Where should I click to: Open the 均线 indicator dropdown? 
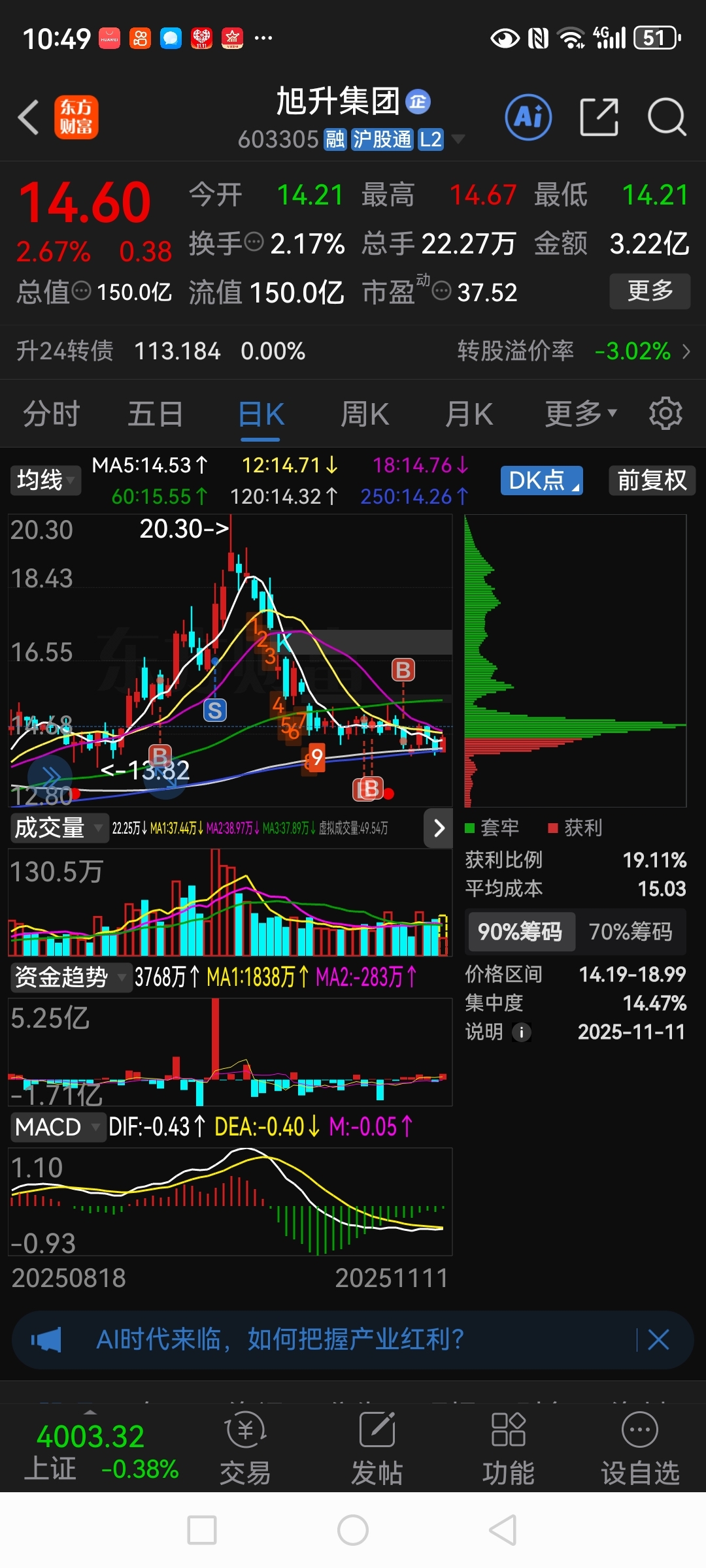click(45, 480)
